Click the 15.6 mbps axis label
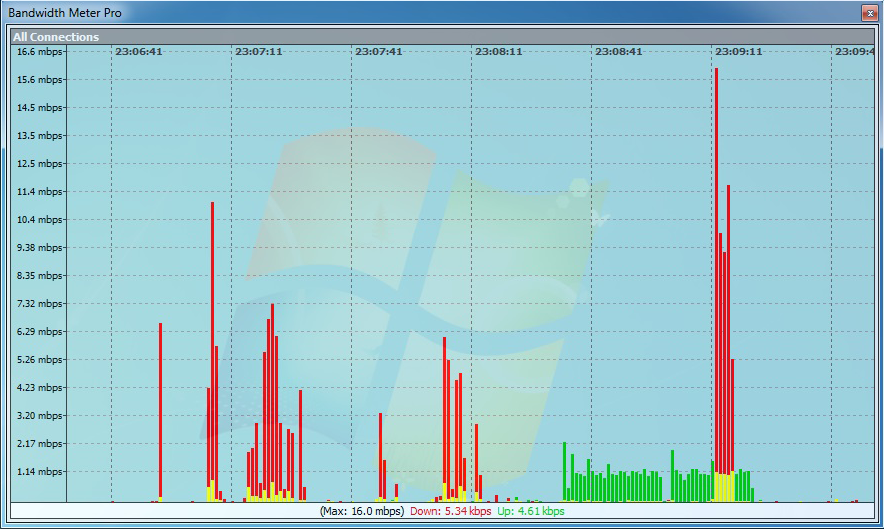Image resolution: width=884 pixels, height=529 pixels. [39, 80]
